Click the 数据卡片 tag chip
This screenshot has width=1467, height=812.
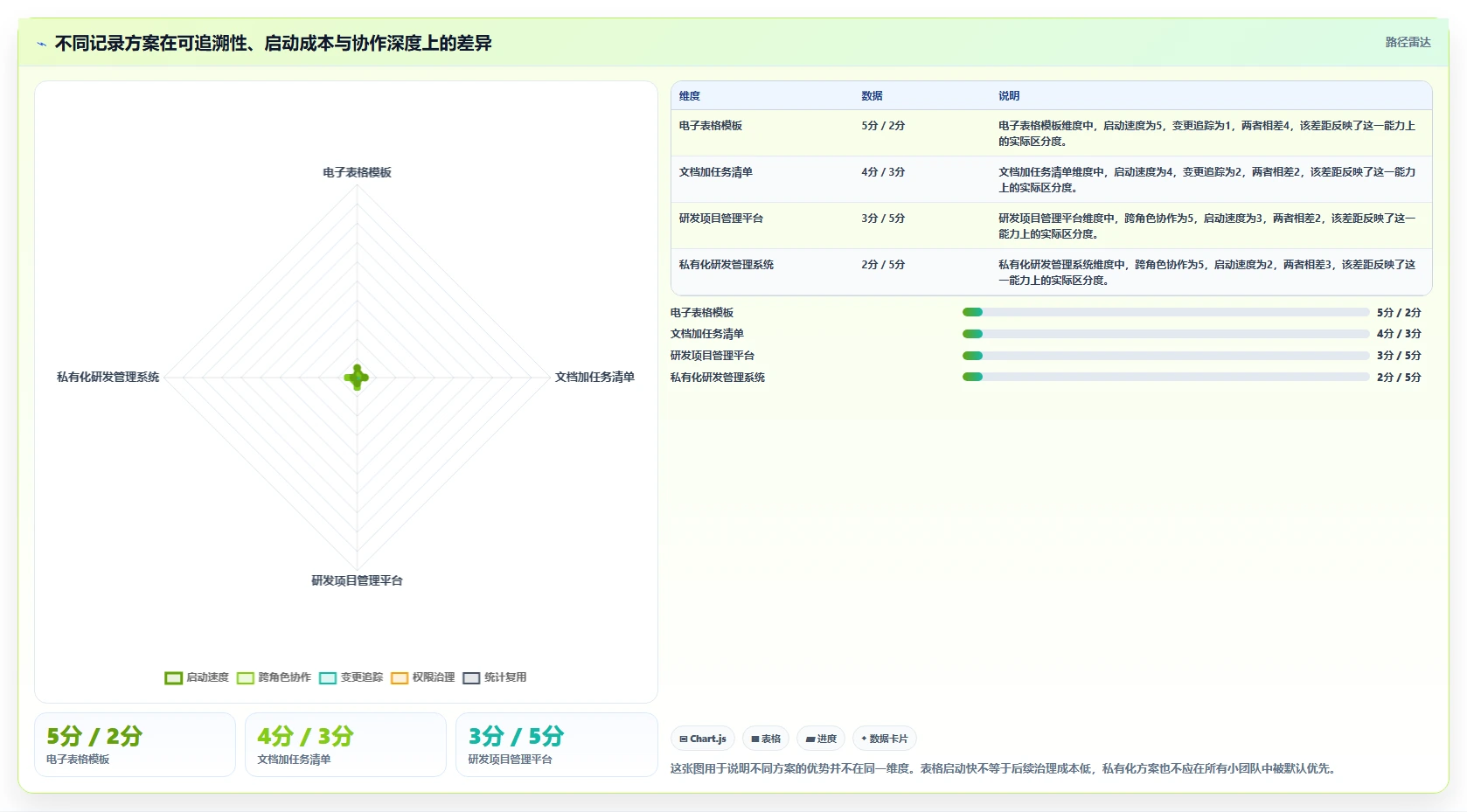pyautogui.click(x=885, y=739)
